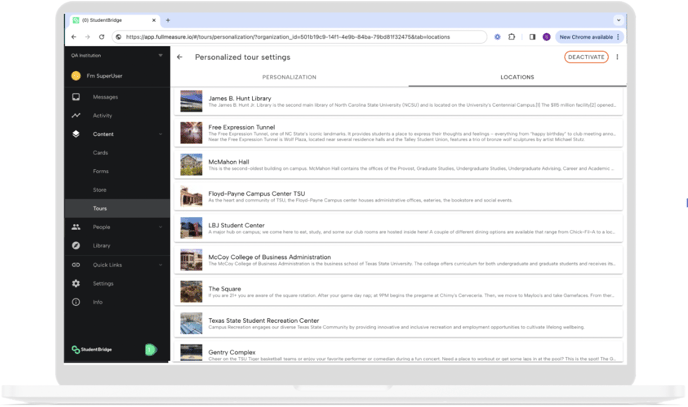Click the Messages monitor icon

76,97
